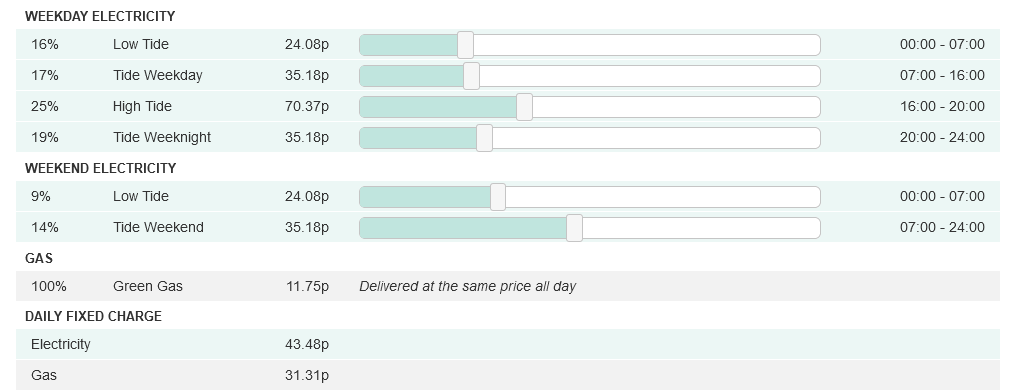Viewport: 1016px width, 391px height.
Task: Click the Green Gas tariff label
Action: pyautogui.click(x=148, y=286)
